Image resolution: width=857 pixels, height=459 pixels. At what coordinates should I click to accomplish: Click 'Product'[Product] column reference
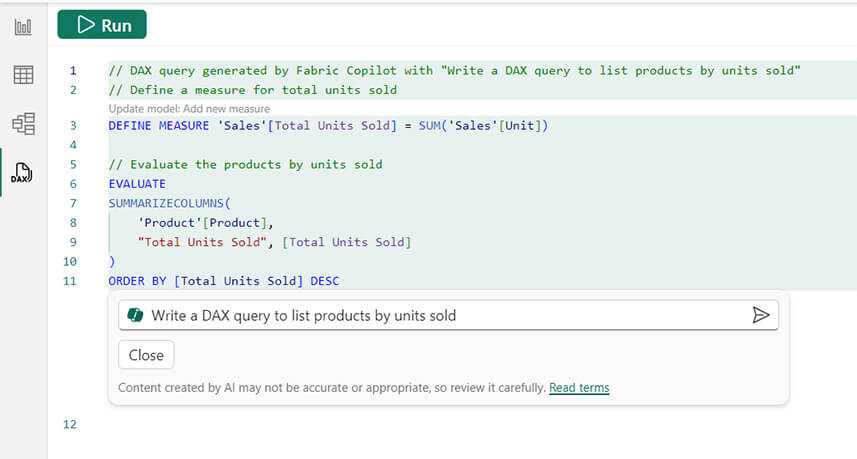[x=202, y=222]
